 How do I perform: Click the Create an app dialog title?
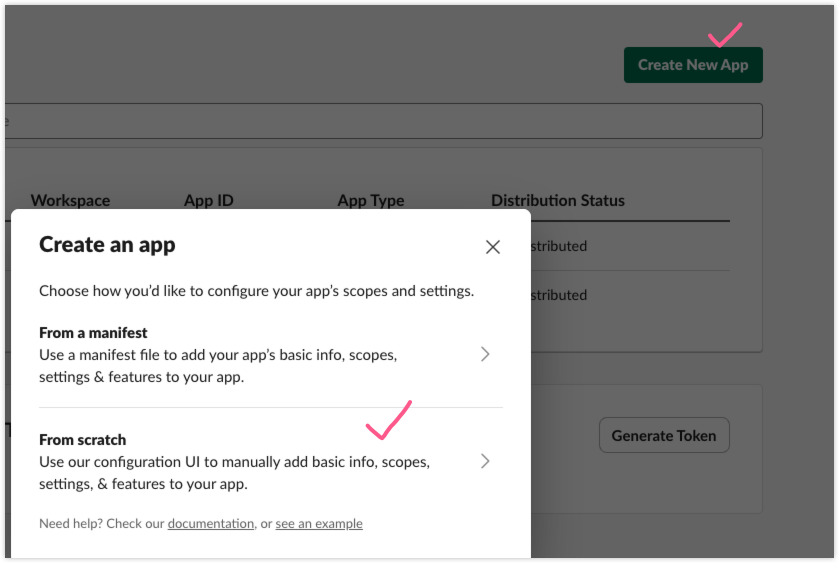coord(107,245)
